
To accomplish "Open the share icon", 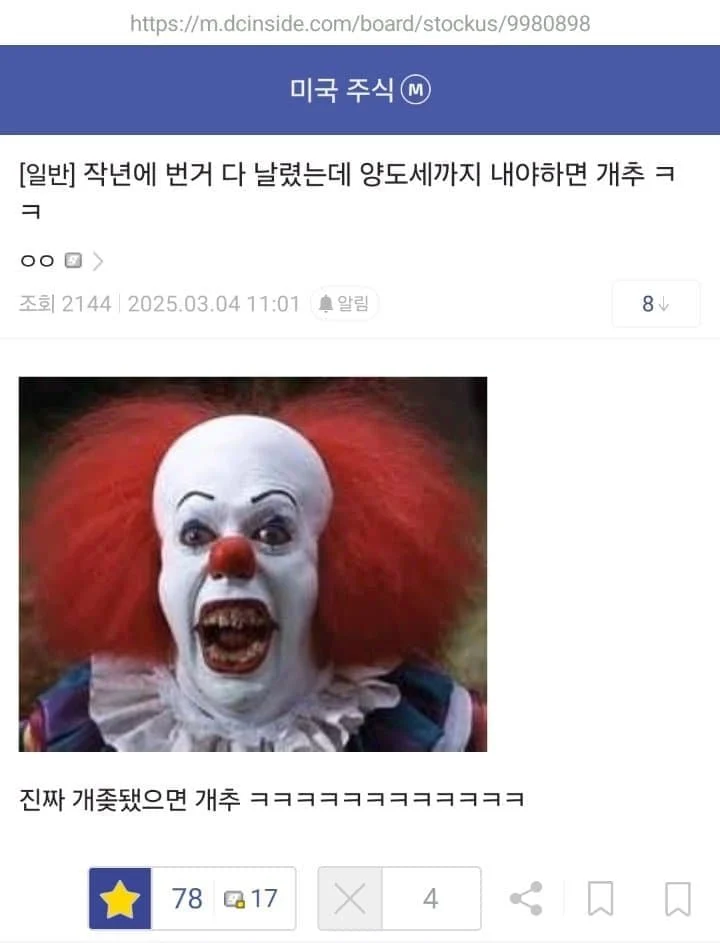I will click(x=526, y=898).
